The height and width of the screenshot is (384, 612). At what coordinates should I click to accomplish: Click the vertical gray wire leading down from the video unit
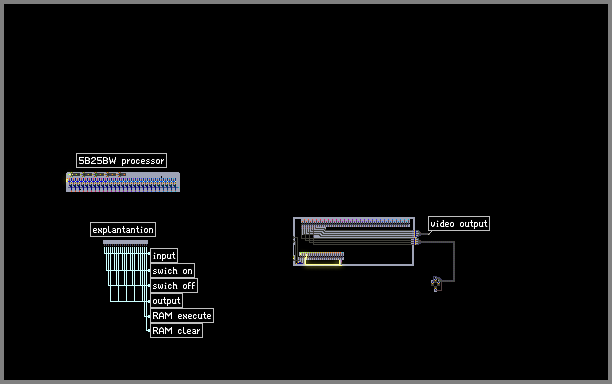pos(454,261)
